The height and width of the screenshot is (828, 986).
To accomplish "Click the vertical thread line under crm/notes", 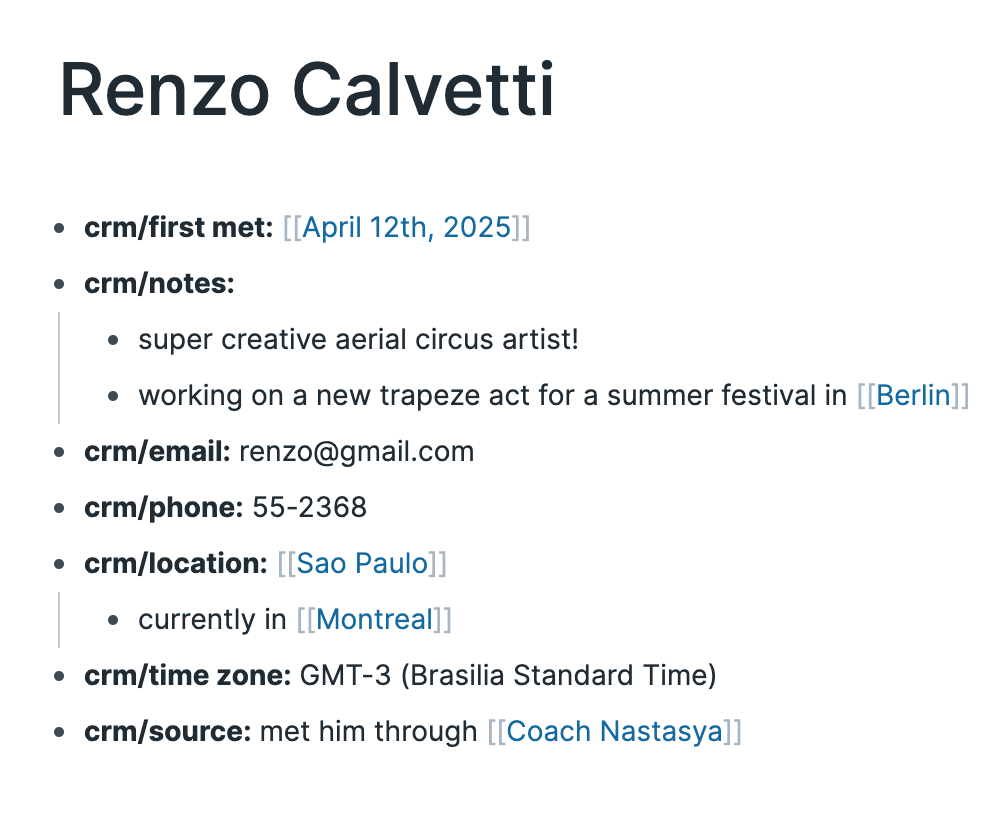I will [x=59, y=368].
